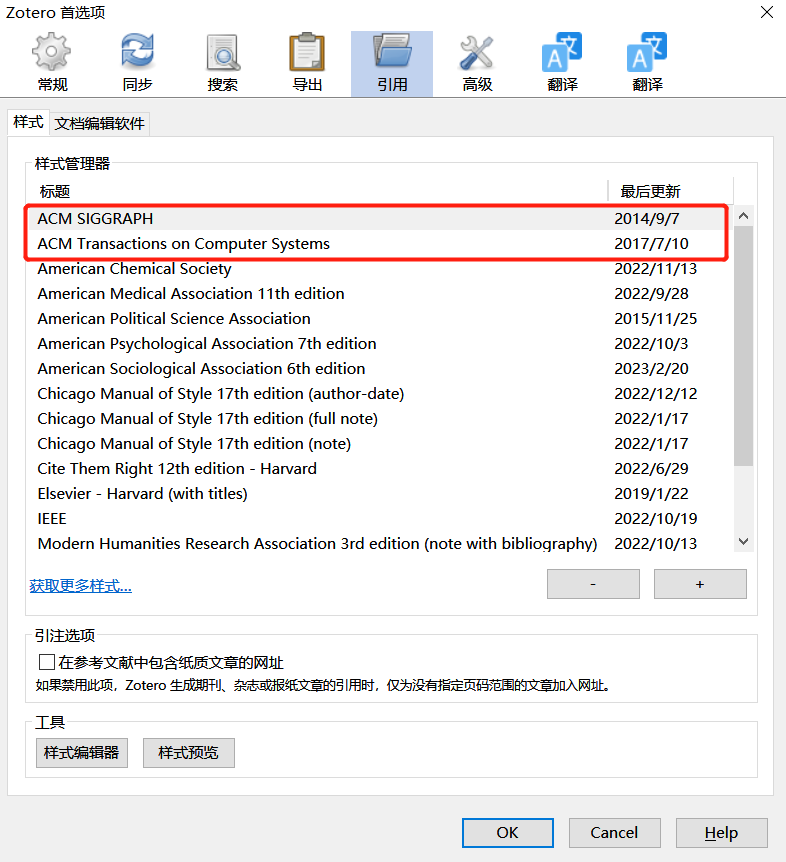Image resolution: width=786 pixels, height=862 pixels.
Task: Click the 2019/1/22 date cell
Action: [x=651, y=494]
